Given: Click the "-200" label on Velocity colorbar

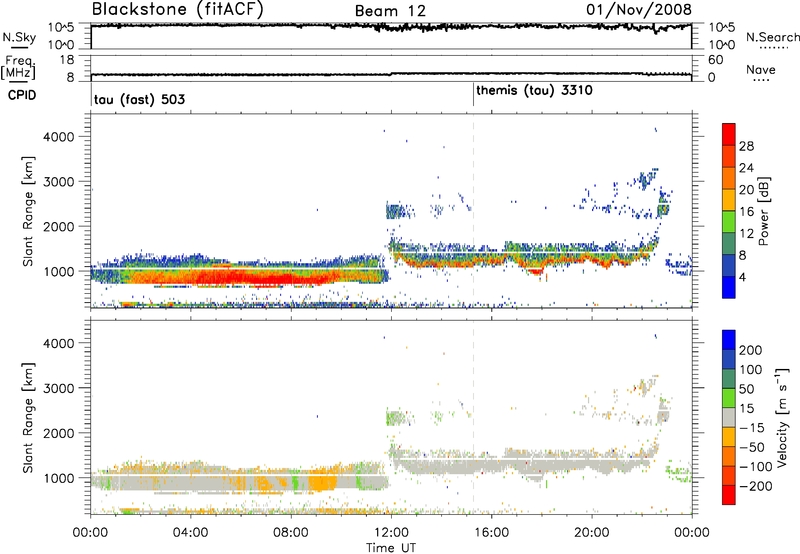Looking at the screenshot, I should 756,486.
